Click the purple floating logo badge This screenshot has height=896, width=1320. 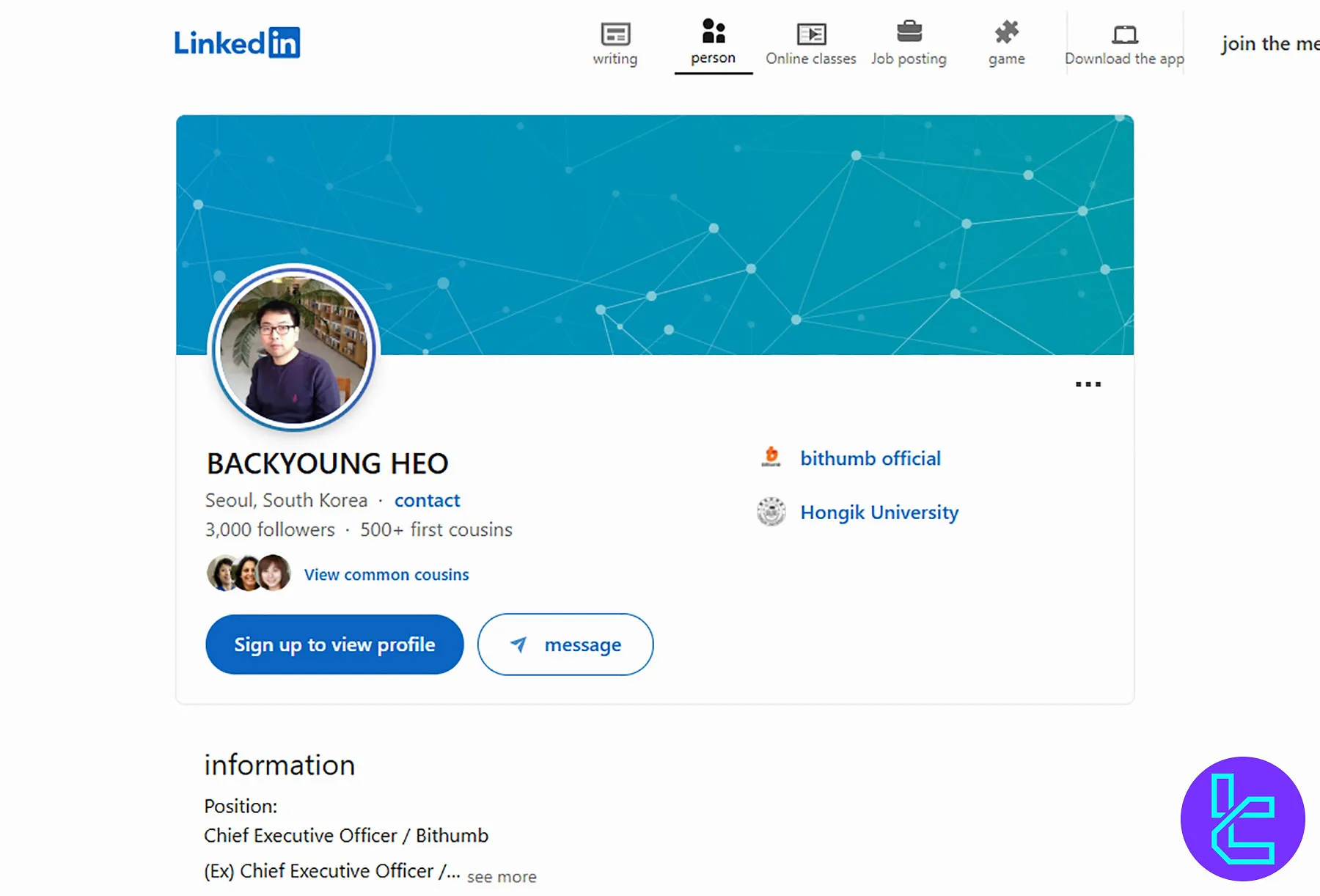point(1243,819)
